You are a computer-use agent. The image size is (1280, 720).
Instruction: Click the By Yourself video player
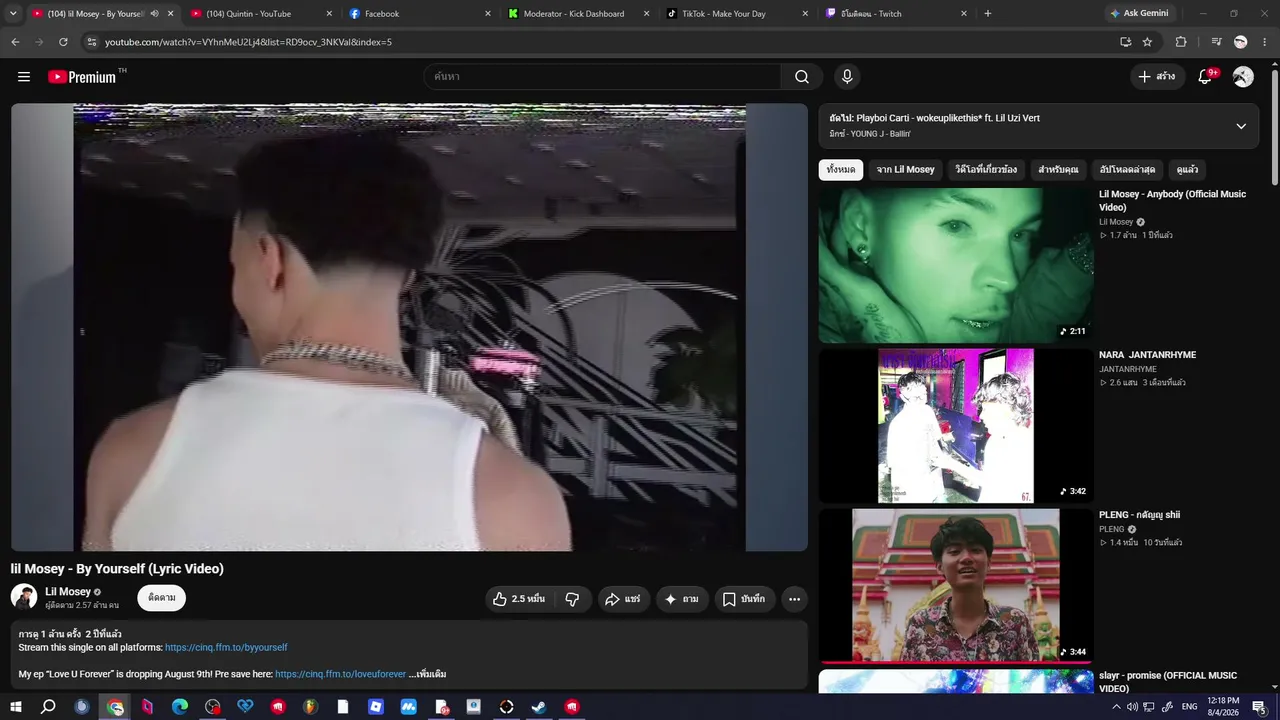tap(409, 327)
